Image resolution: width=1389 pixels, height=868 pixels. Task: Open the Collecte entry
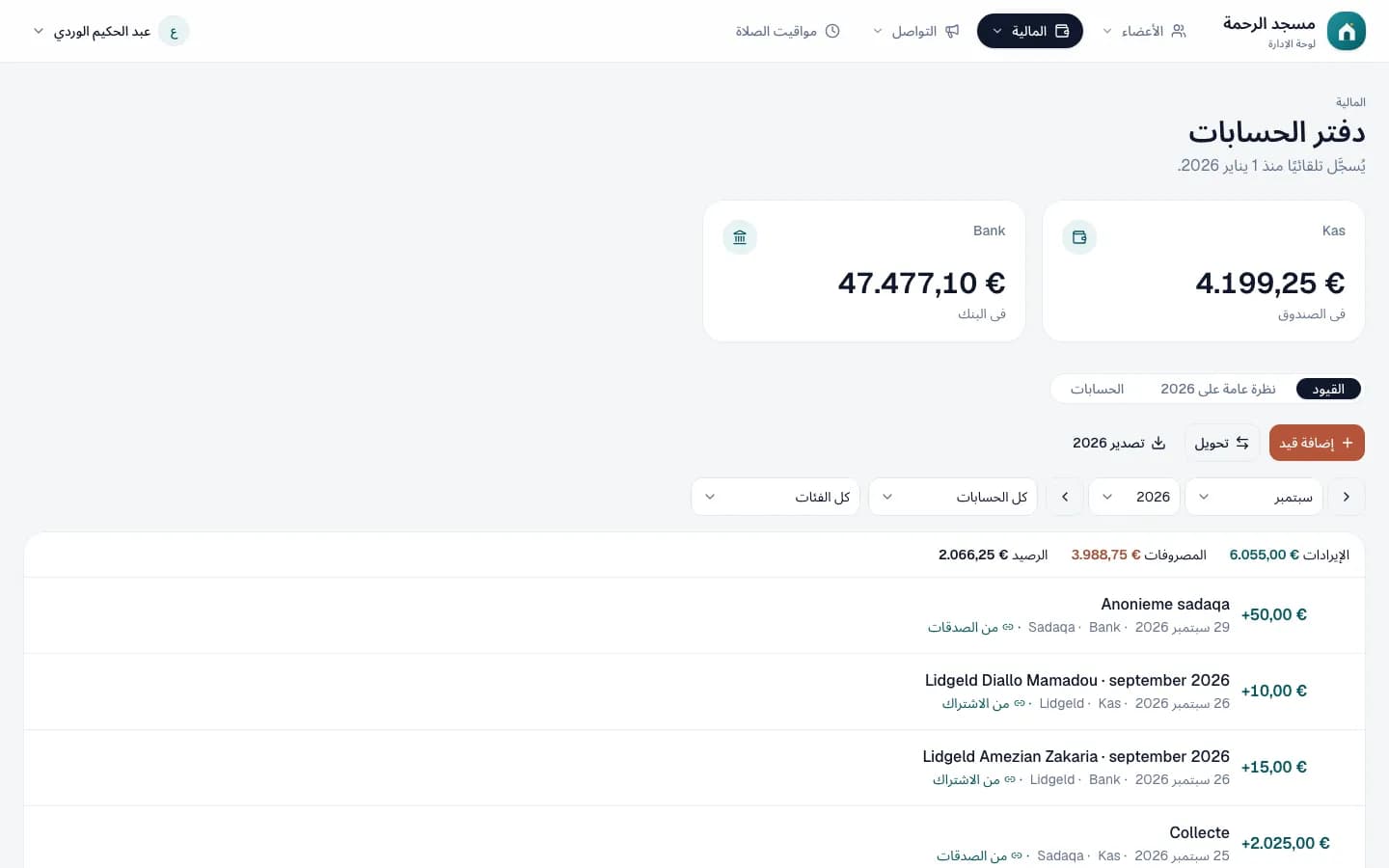pyautogui.click(x=694, y=837)
